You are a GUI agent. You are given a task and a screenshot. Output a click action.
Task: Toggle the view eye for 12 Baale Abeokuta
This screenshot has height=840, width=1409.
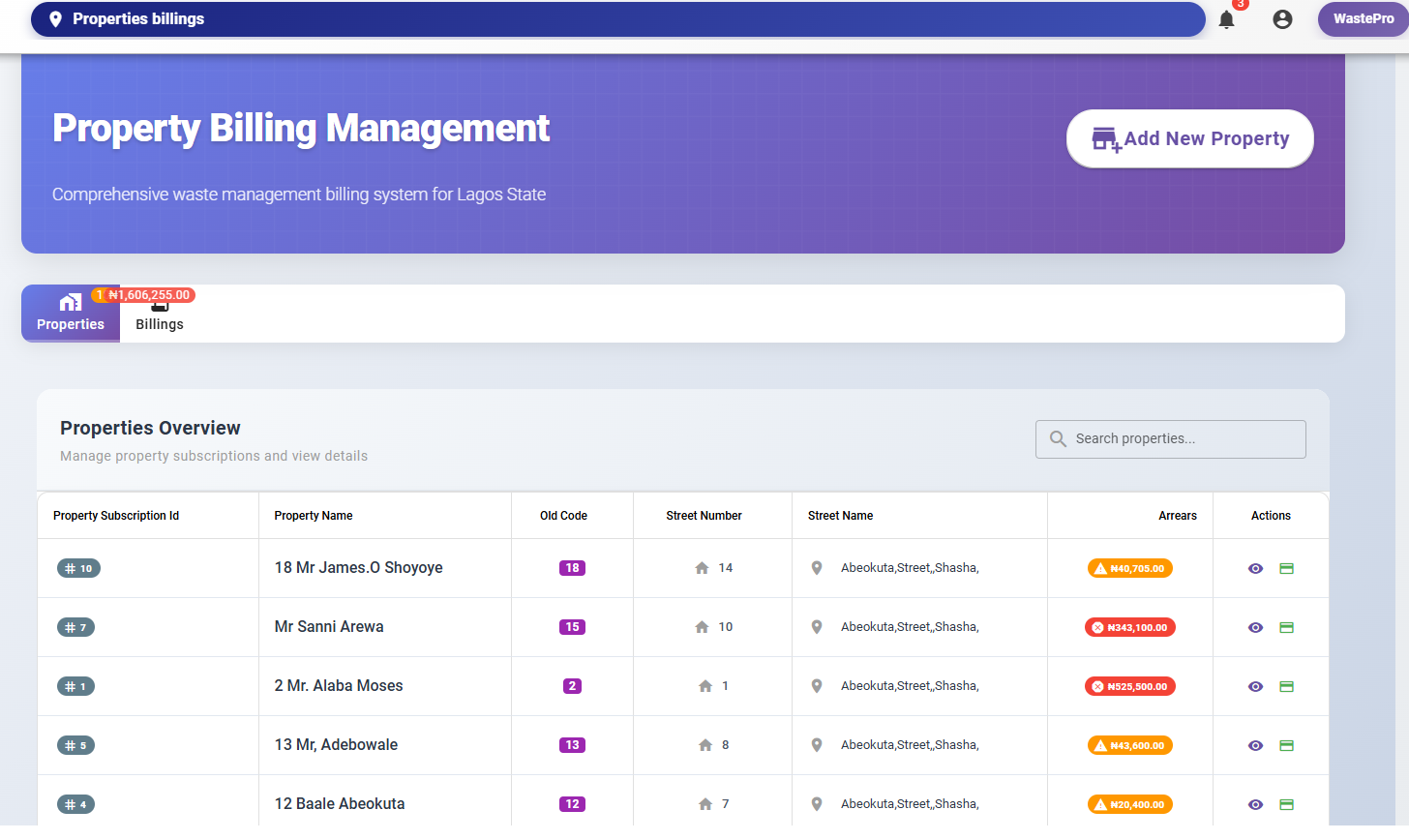[1255, 804]
